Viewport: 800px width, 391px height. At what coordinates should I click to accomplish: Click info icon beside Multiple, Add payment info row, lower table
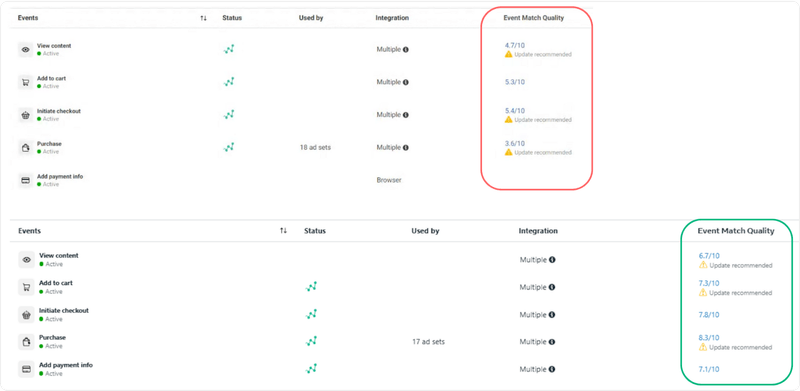coord(552,370)
